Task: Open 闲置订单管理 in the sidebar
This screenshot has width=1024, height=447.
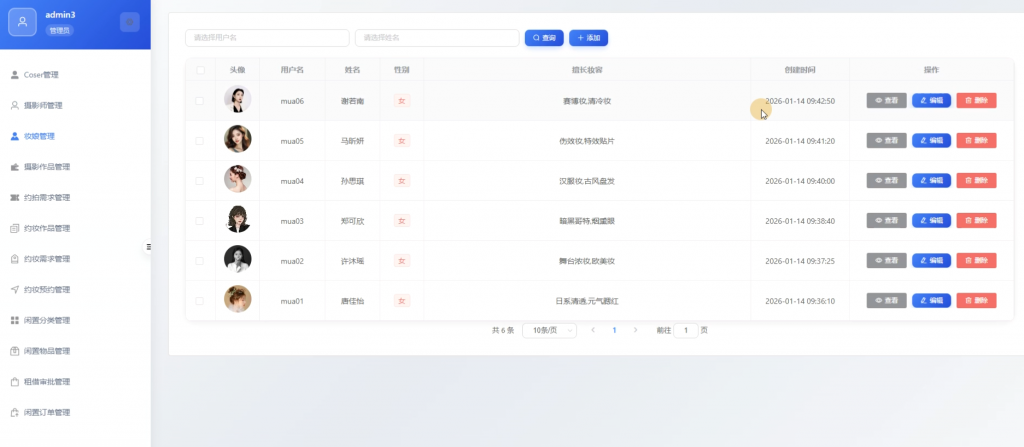Action: pyautogui.click(x=46, y=412)
